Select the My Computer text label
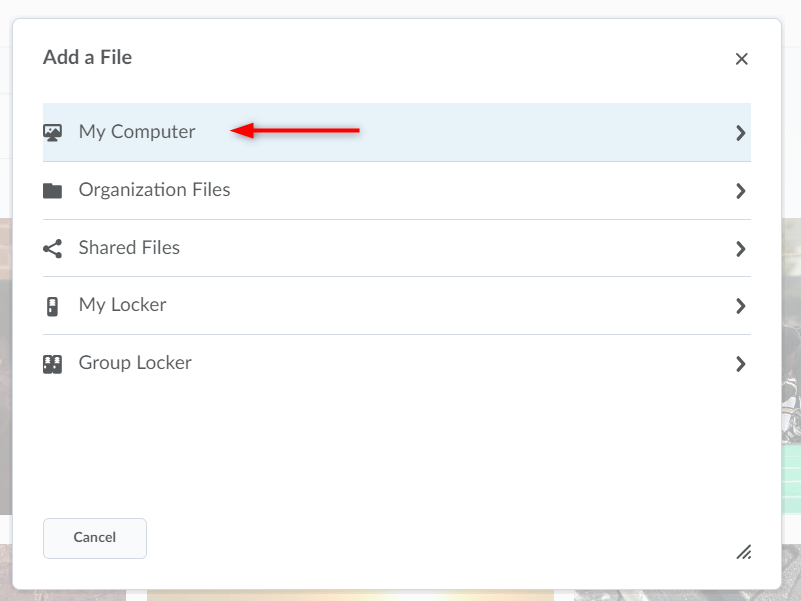 pyautogui.click(x=137, y=132)
